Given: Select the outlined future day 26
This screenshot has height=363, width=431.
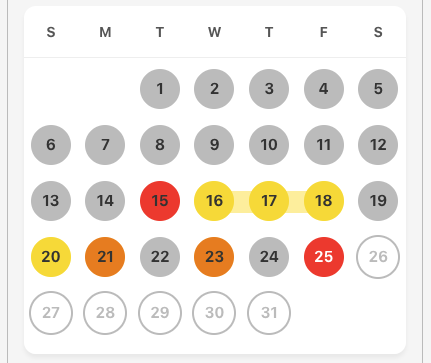Looking at the screenshot, I should (x=378, y=257).
